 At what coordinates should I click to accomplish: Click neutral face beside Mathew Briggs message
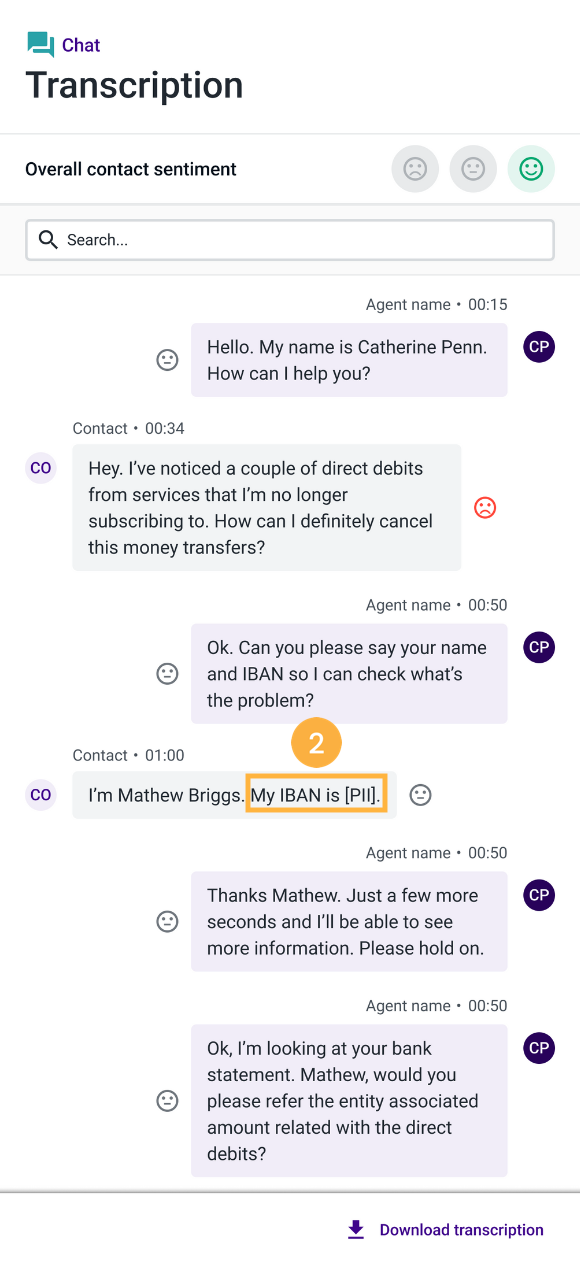[x=421, y=795]
